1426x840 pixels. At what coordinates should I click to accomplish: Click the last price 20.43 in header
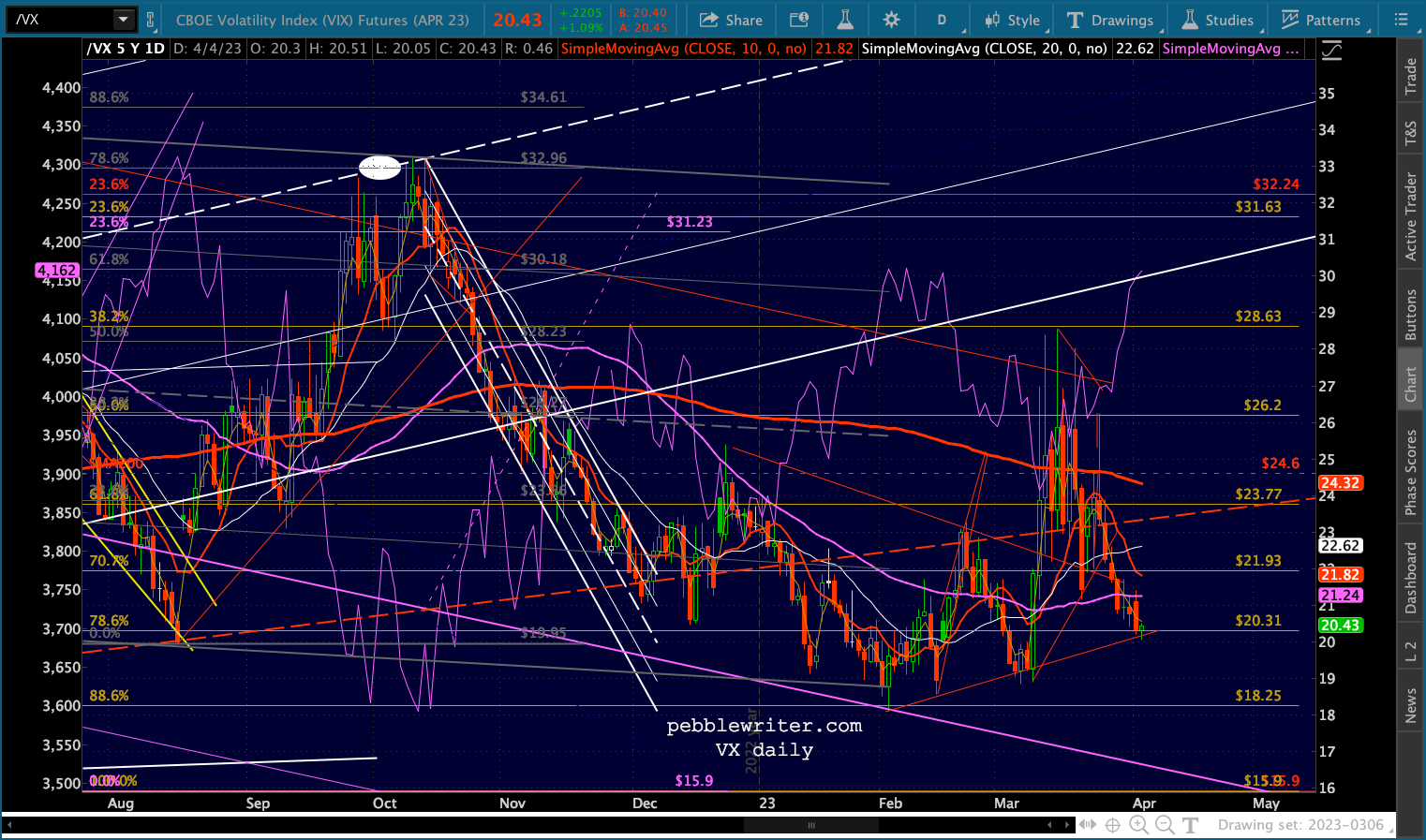coord(518,20)
